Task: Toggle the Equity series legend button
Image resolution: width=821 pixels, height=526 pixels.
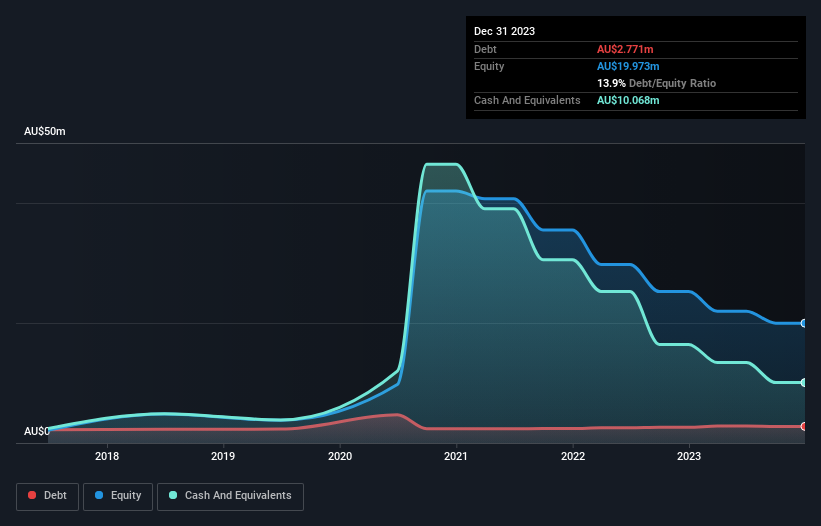Action: coord(118,496)
